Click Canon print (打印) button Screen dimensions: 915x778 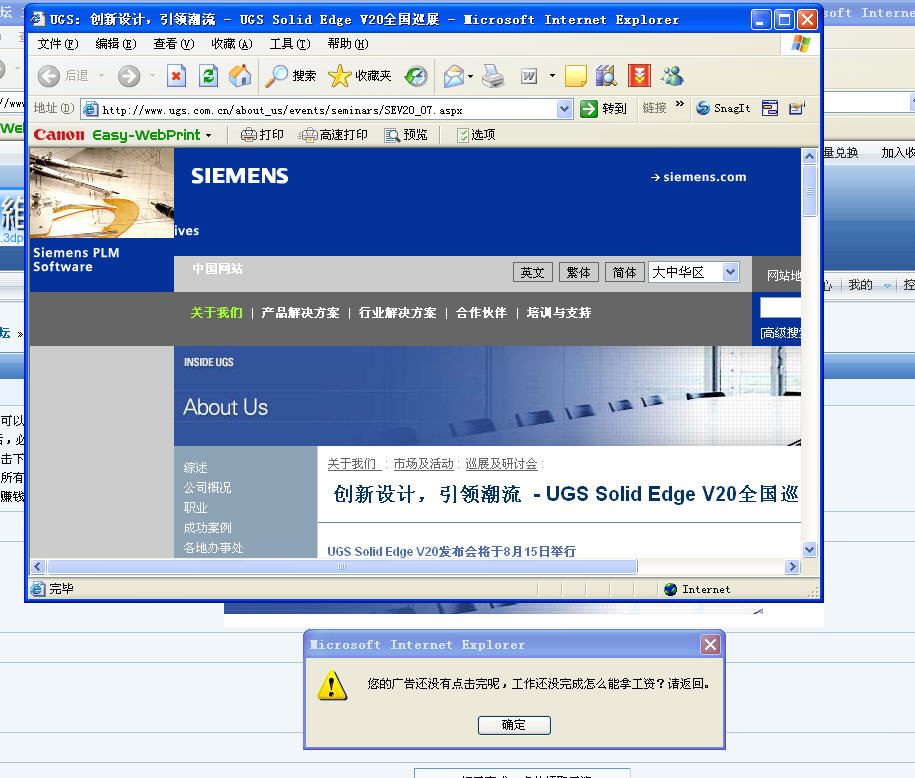tap(262, 135)
